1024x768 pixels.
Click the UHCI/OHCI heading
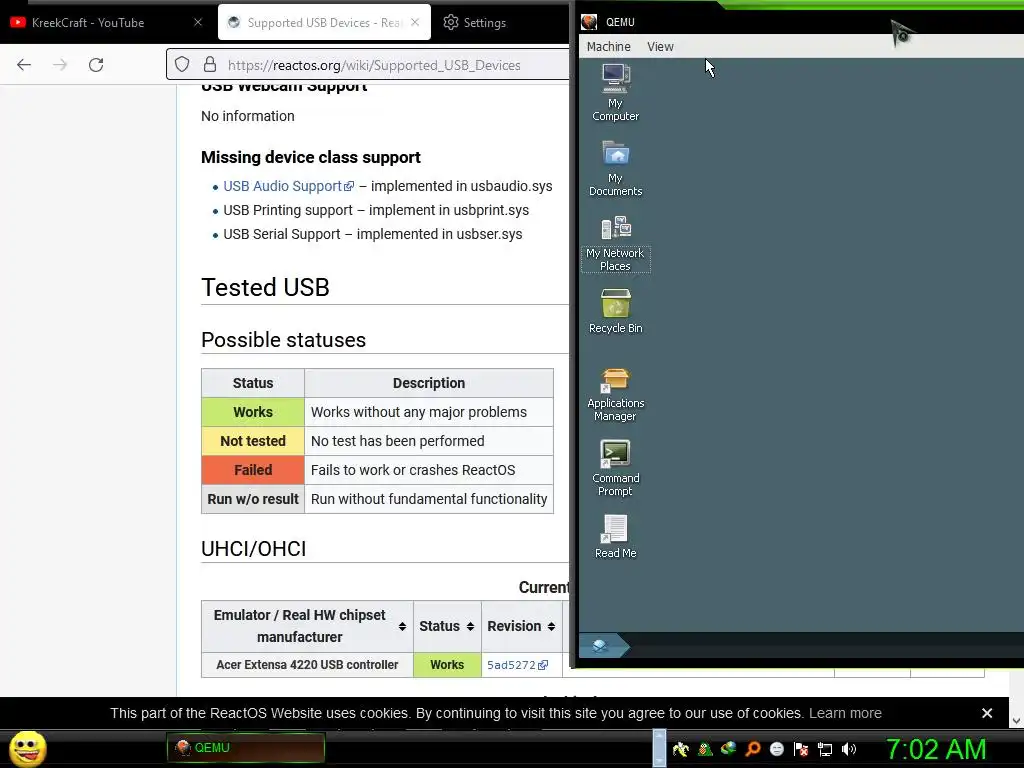point(253,549)
